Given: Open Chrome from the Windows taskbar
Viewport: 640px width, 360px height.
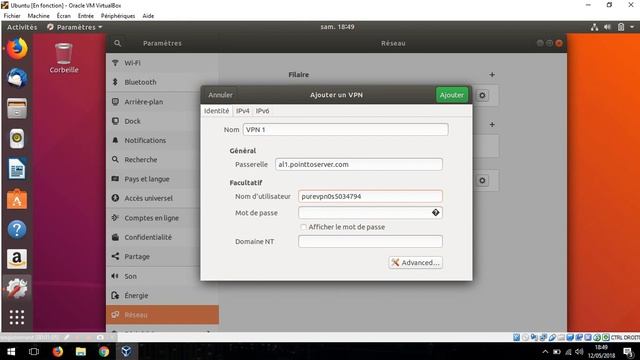Looking at the screenshot, I should click(104, 351).
